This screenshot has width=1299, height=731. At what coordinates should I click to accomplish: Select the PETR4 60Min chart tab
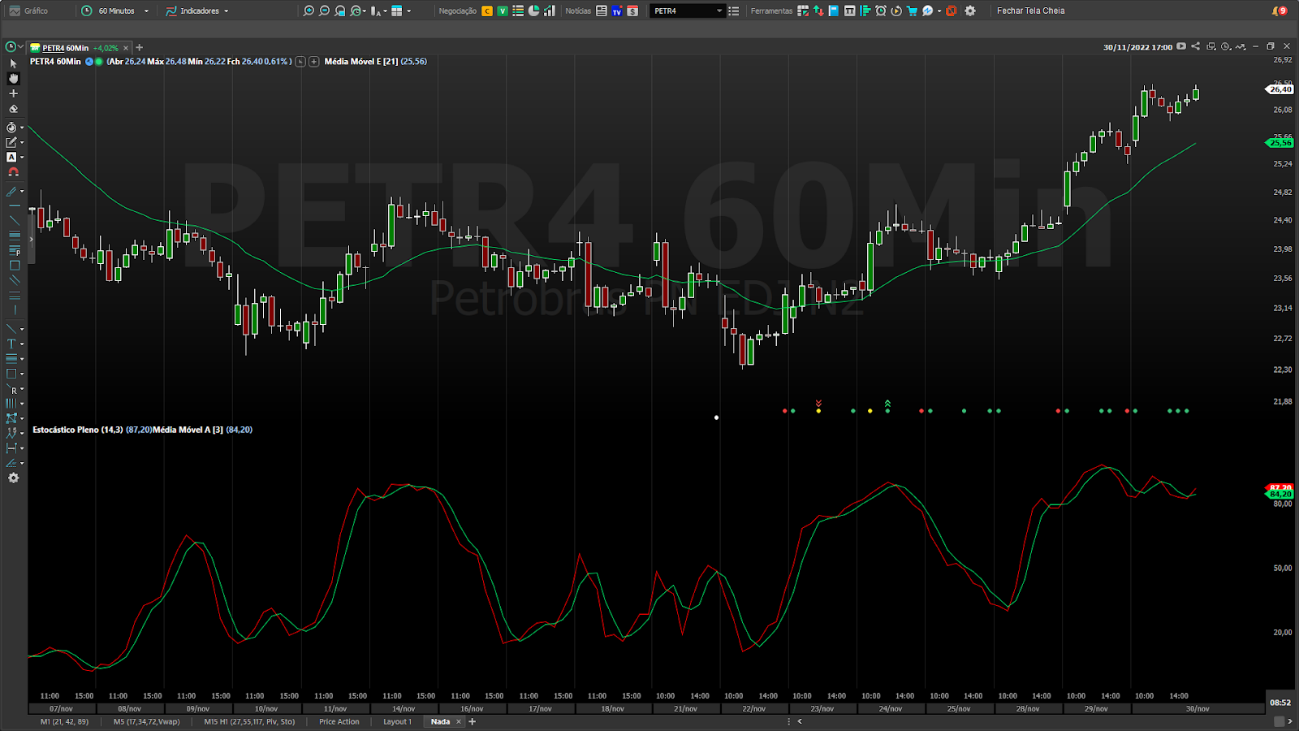point(80,47)
